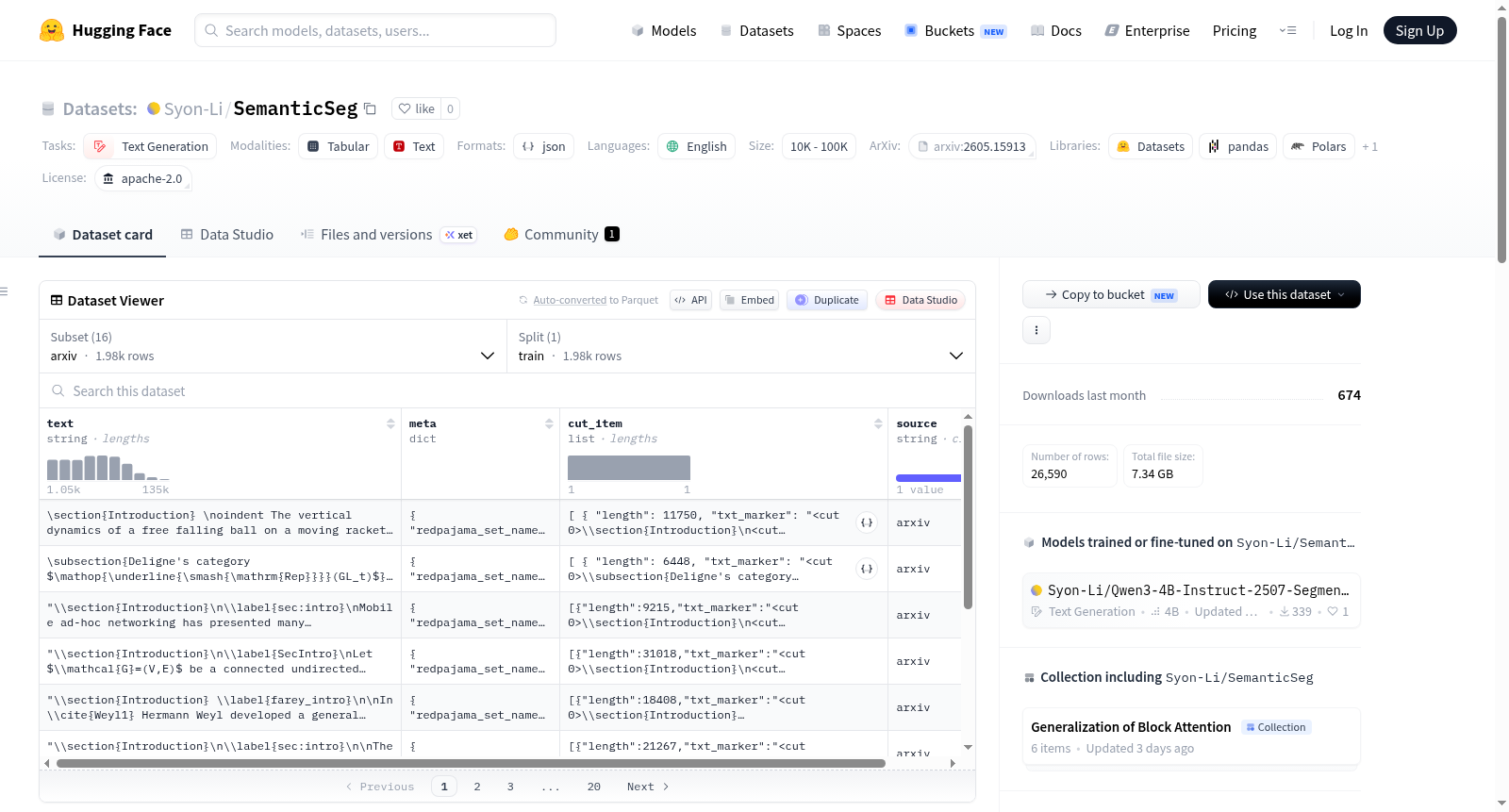Click the Log In link
Image resolution: width=1509 pixels, height=812 pixels.
pos(1349,31)
